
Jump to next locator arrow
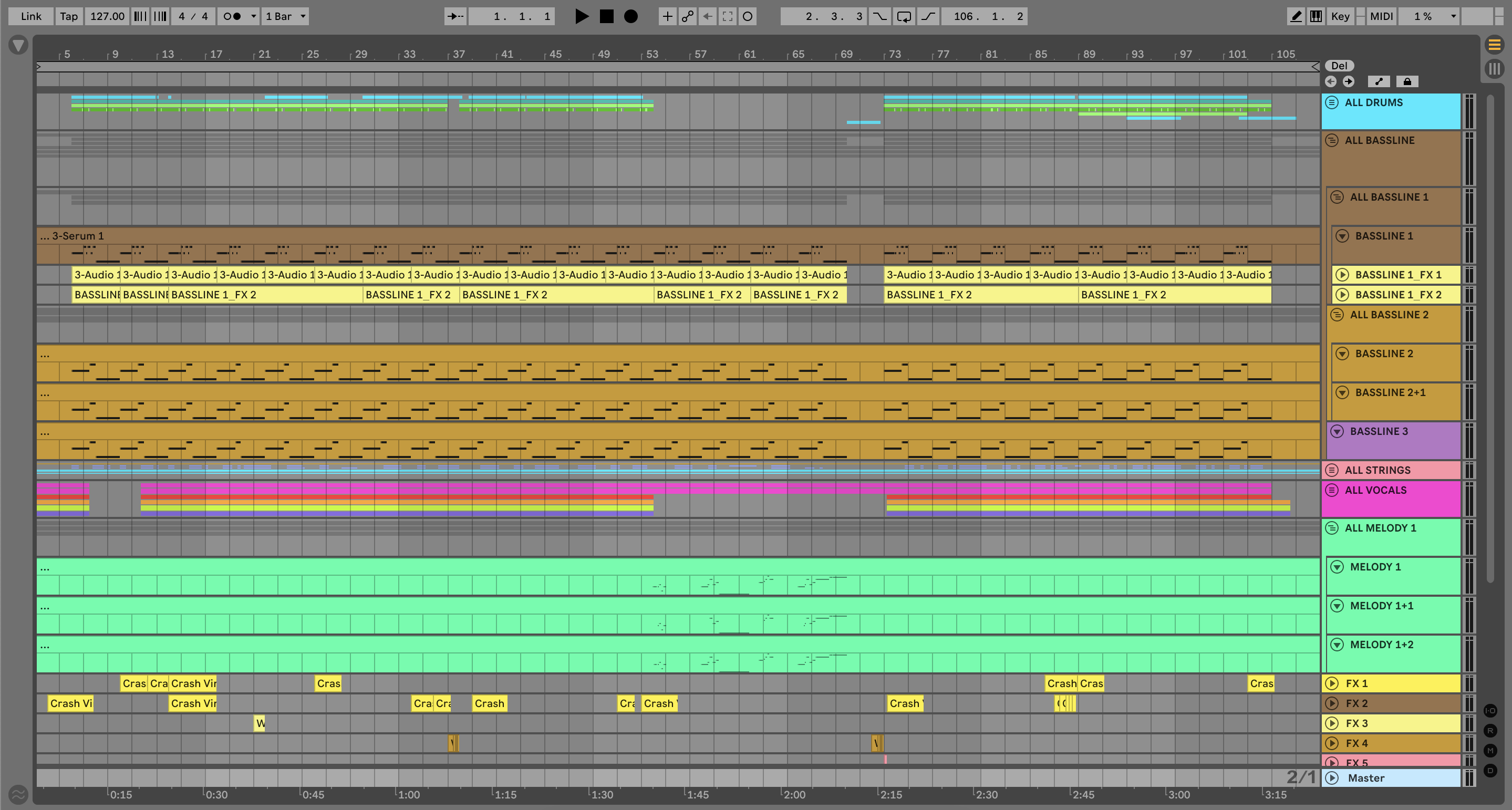[x=1349, y=81]
